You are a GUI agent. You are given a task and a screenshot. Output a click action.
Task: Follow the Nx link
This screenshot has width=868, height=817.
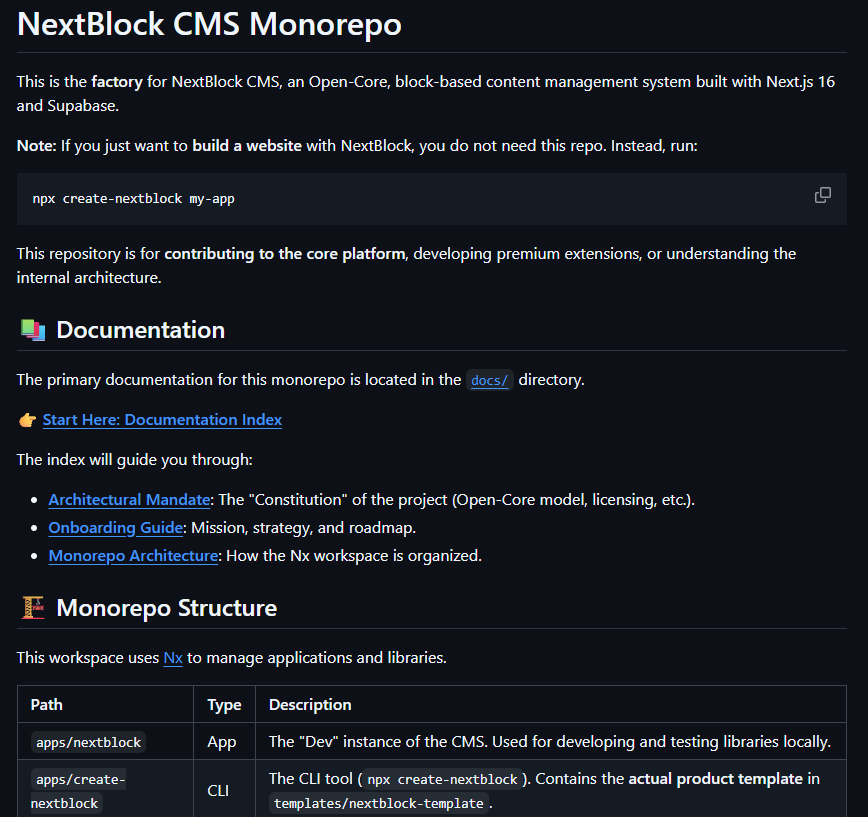(173, 658)
